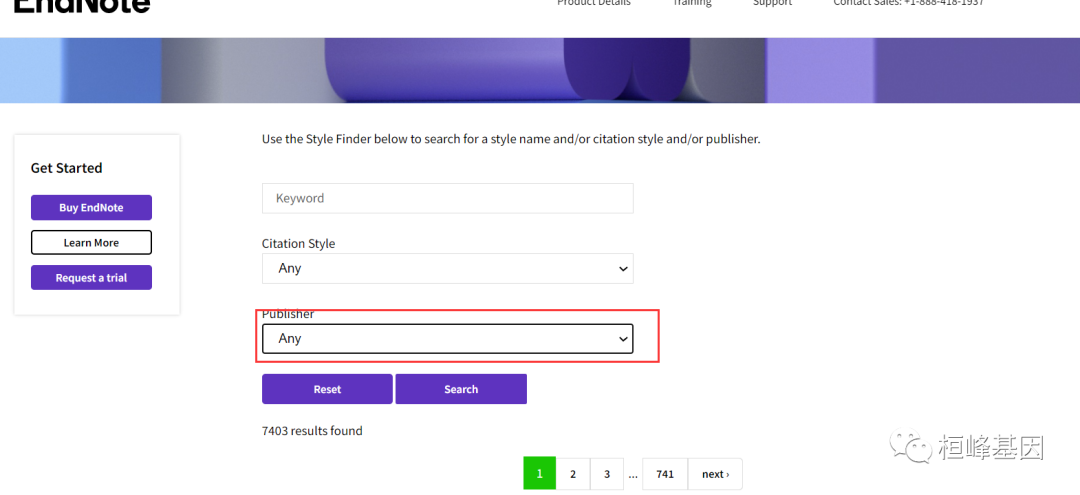The width and height of the screenshot is (1080, 495).
Task: Go to results page 2
Action: coord(573,474)
